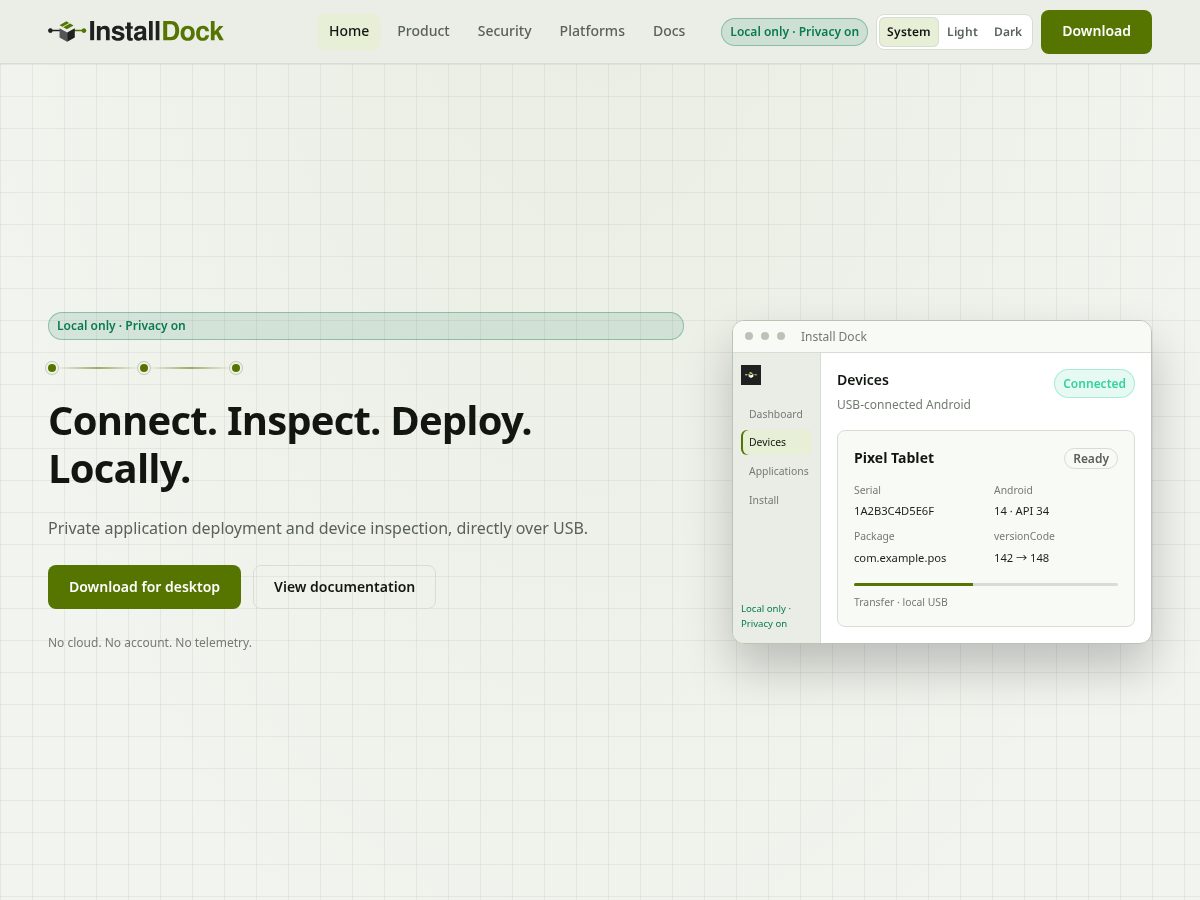
Task: Click the third step dot indicator
Action: [236, 368]
